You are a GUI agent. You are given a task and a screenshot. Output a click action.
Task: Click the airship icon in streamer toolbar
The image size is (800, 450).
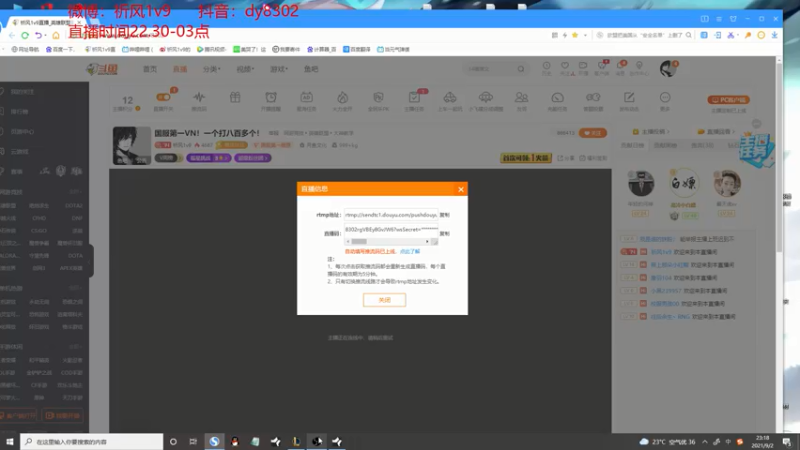point(486,97)
